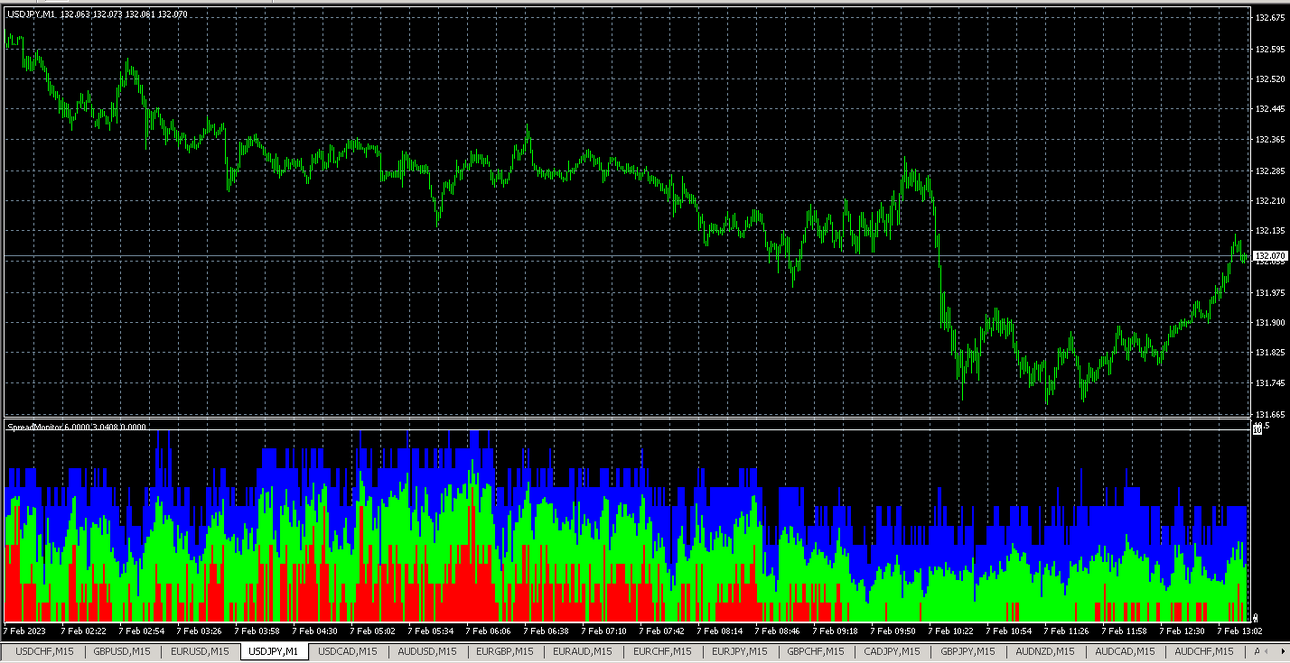
Task: Click the 7 Feb 03:58 time label
Action: tap(257, 631)
